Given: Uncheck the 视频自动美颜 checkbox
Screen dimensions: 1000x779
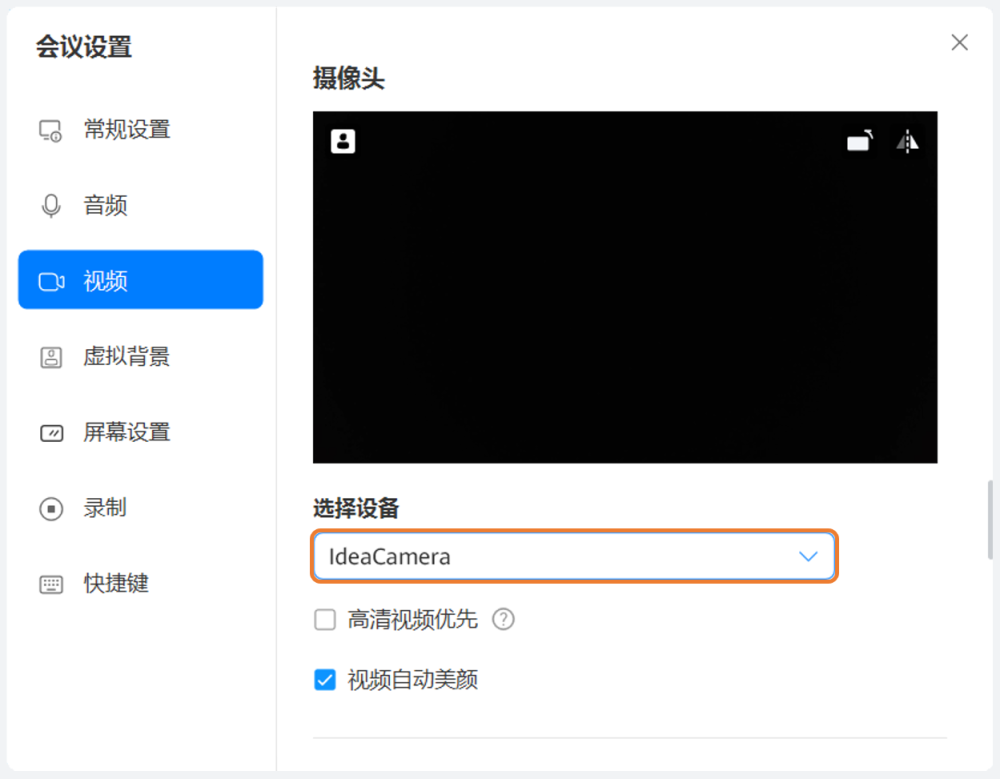Looking at the screenshot, I should point(324,679).
